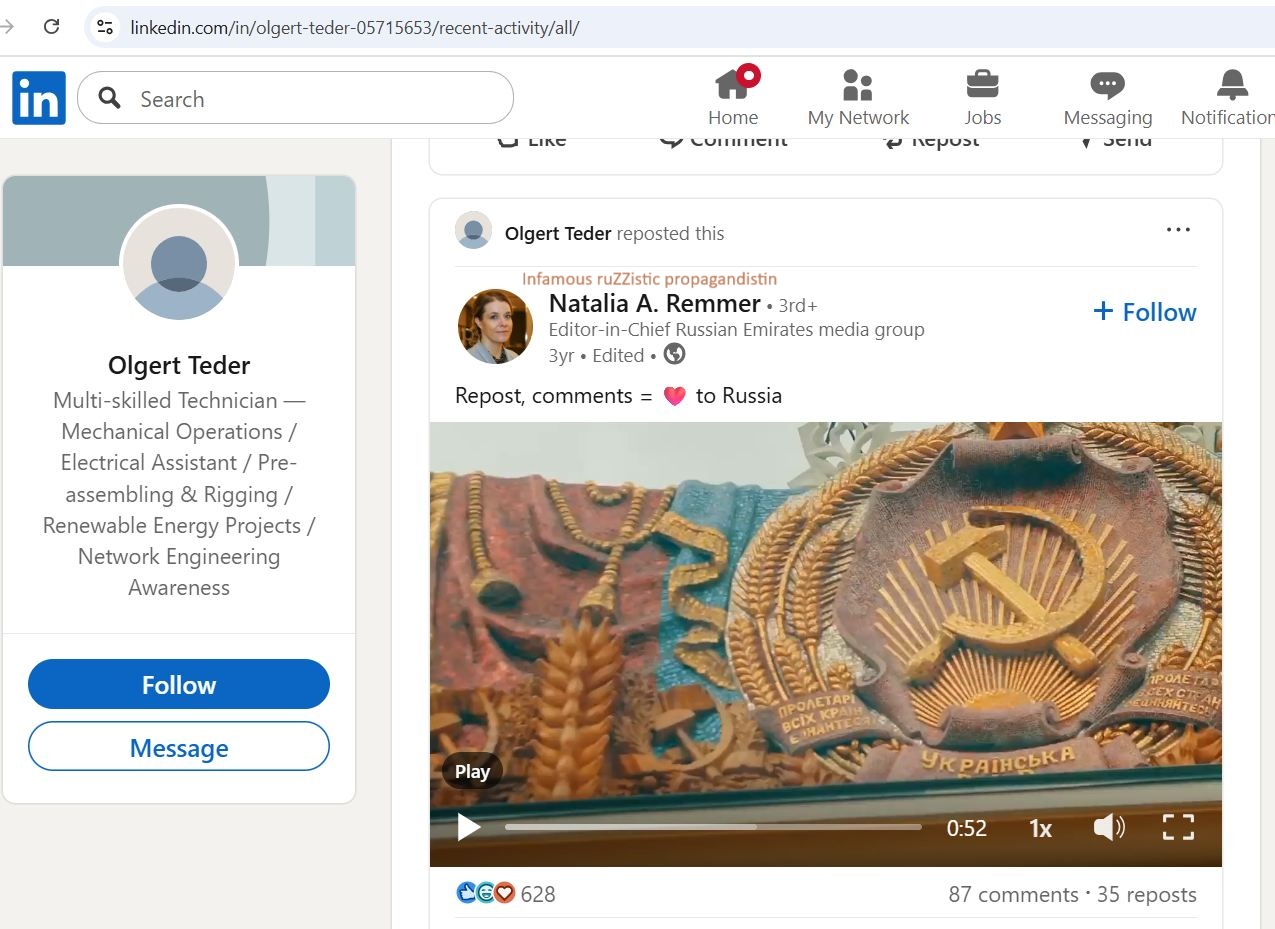This screenshot has width=1275, height=929.
Task: Click Olgert Teder's small avatar in the repost header
Action: coord(473,230)
